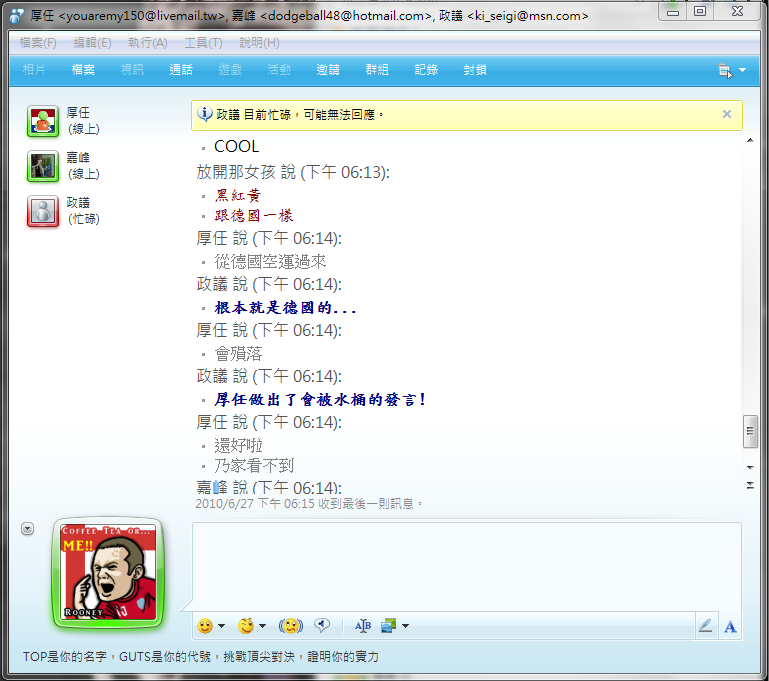Switch to handwriting pen mode
This screenshot has height=681, width=769.
click(x=706, y=626)
